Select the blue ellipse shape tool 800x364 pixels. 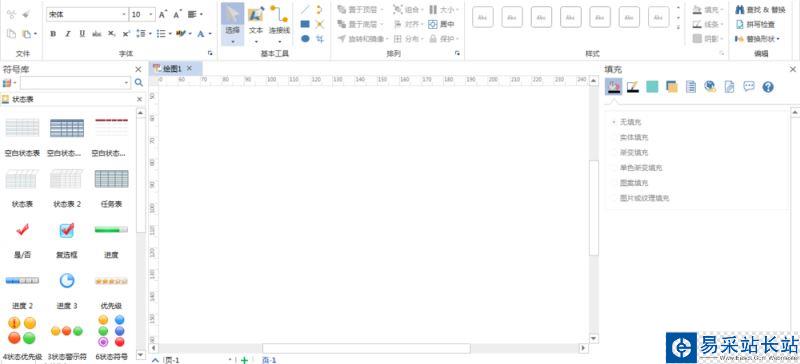[x=305, y=38]
